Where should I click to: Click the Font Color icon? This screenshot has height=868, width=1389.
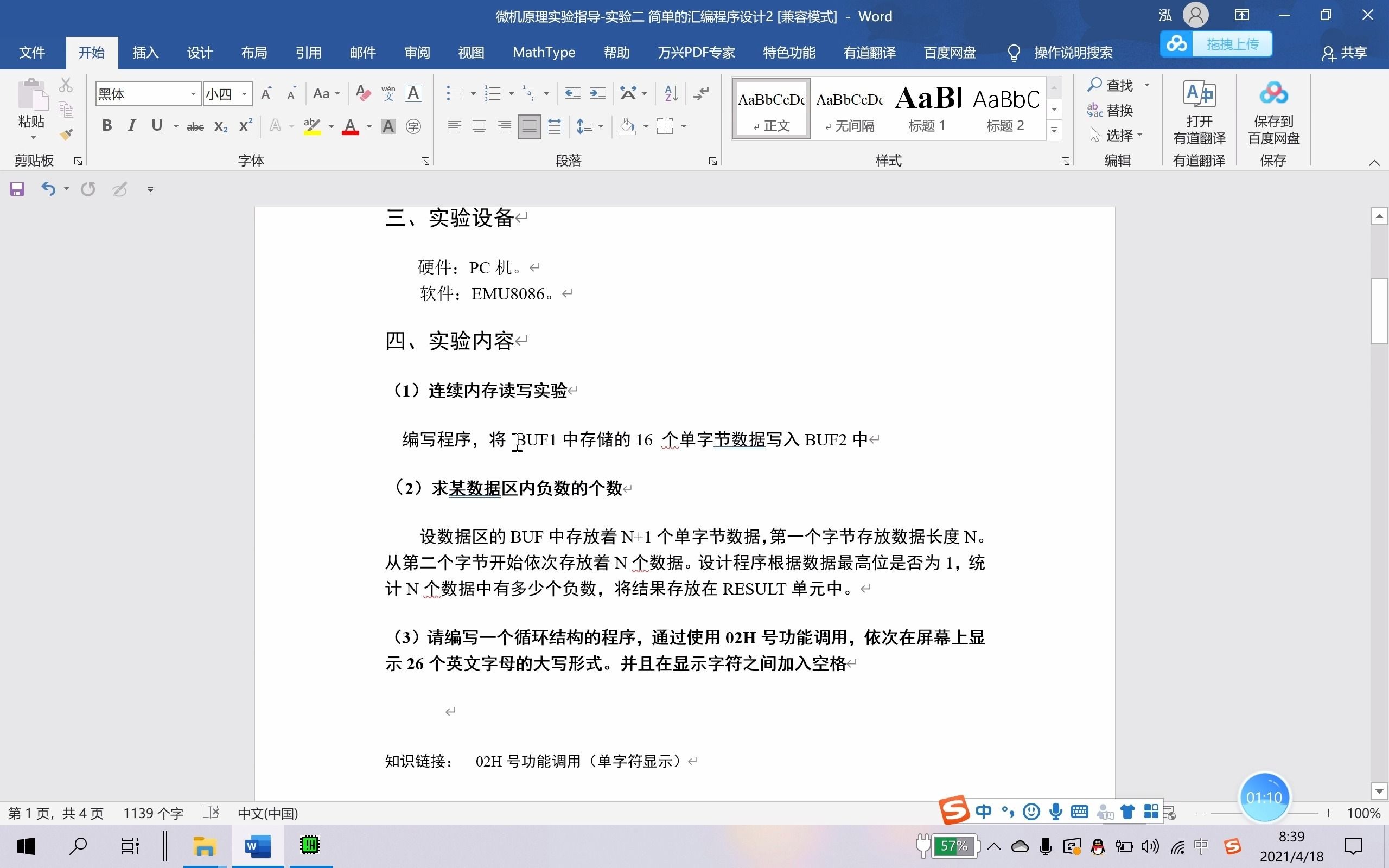pyautogui.click(x=353, y=125)
